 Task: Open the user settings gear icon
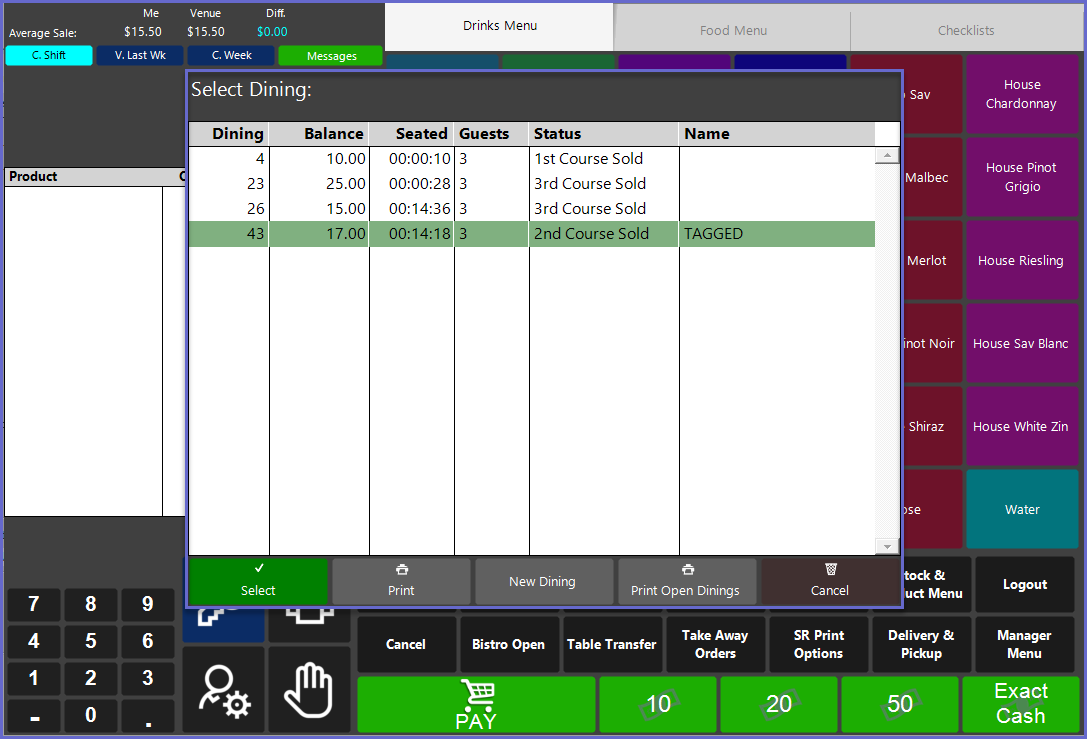point(224,691)
